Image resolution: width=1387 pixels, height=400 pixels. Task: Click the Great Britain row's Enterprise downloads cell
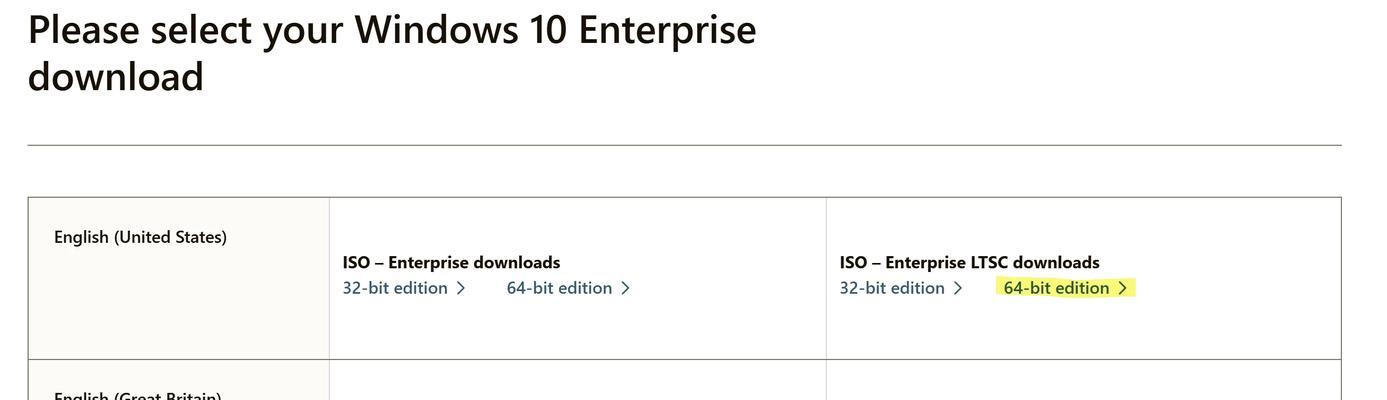(577, 381)
